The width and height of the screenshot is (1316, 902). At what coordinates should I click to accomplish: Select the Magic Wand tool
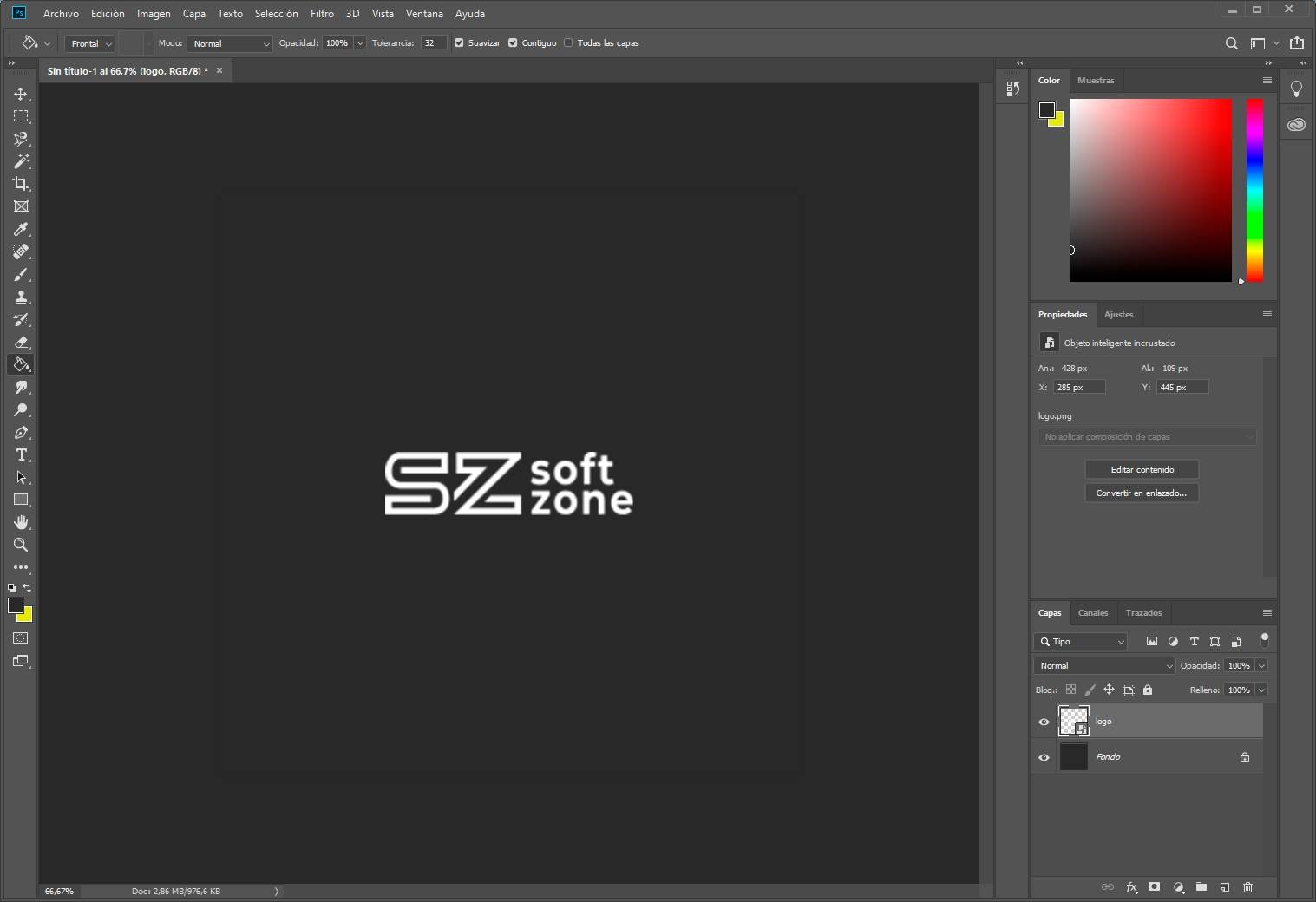point(21,161)
